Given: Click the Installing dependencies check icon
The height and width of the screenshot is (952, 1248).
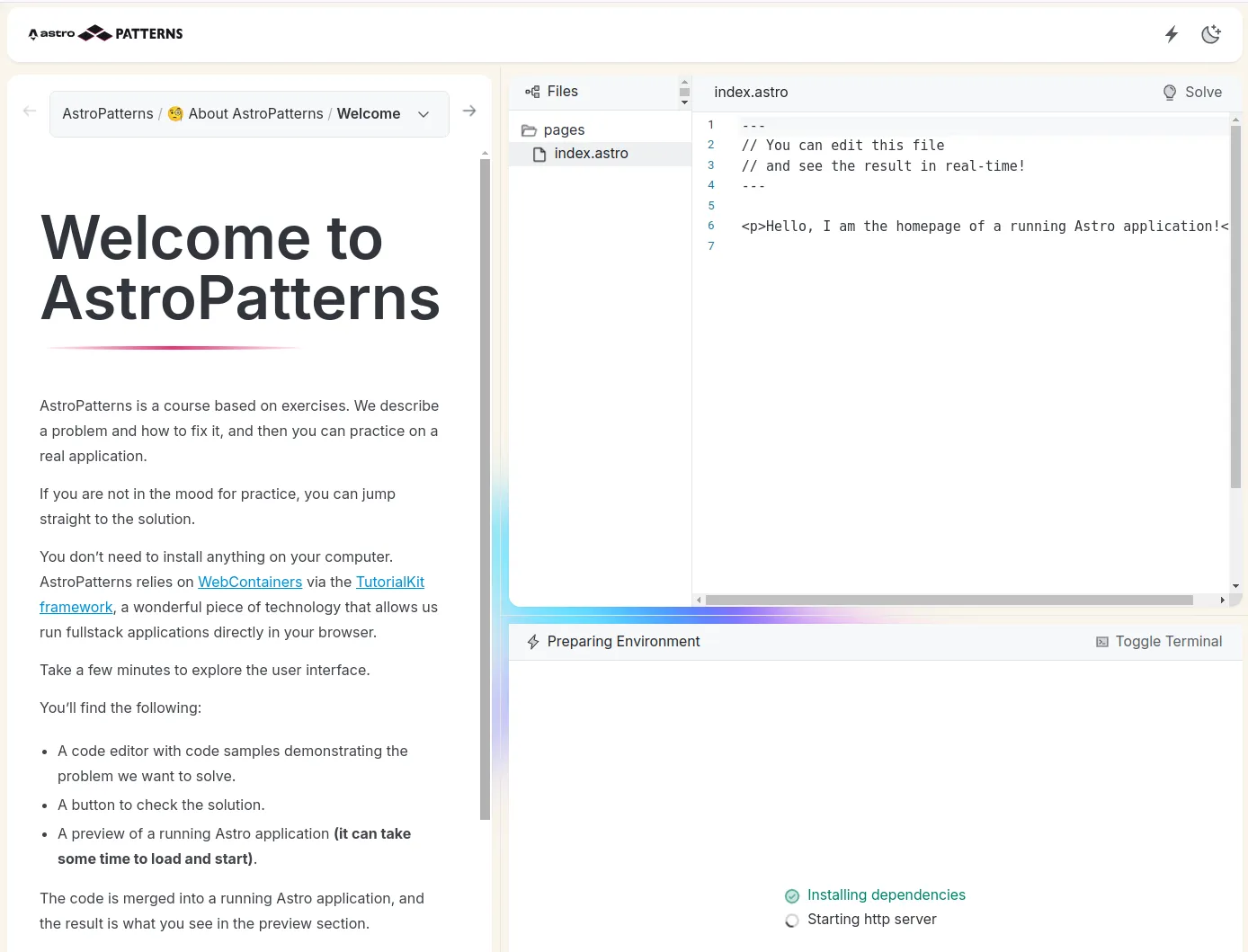Looking at the screenshot, I should point(792,896).
